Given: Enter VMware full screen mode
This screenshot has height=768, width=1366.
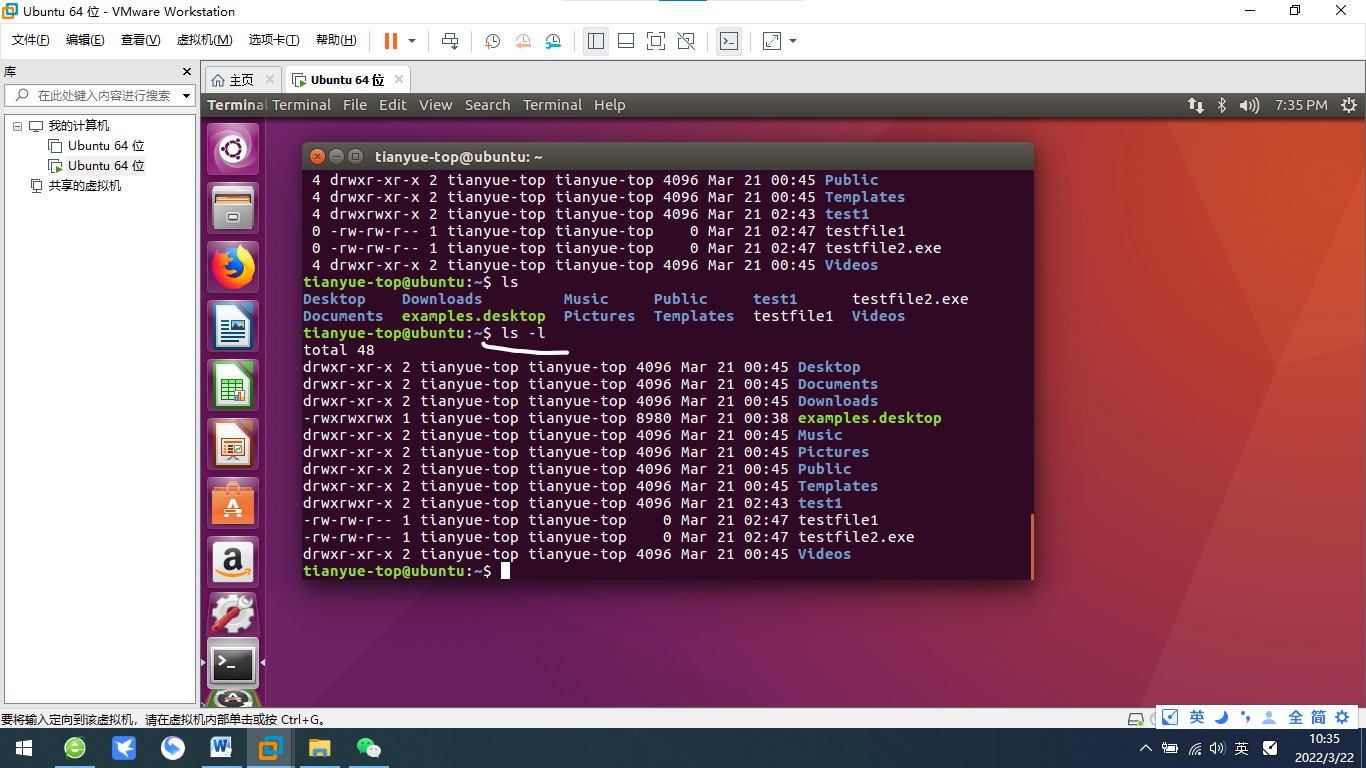Looking at the screenshot, I should click(x=656, y=41).
